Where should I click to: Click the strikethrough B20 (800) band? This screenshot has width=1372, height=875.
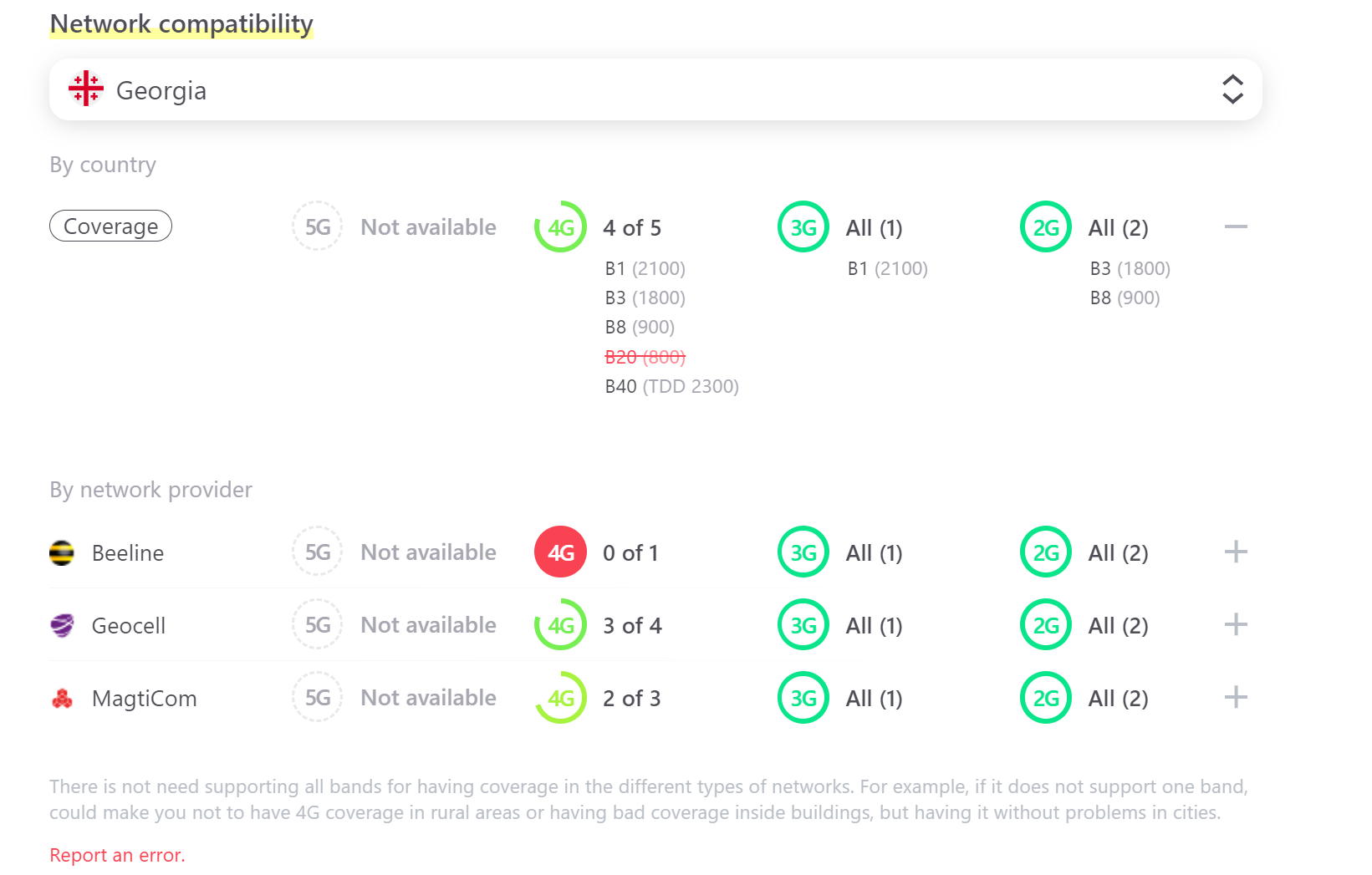pyautogui.click(x=645, y=357)
